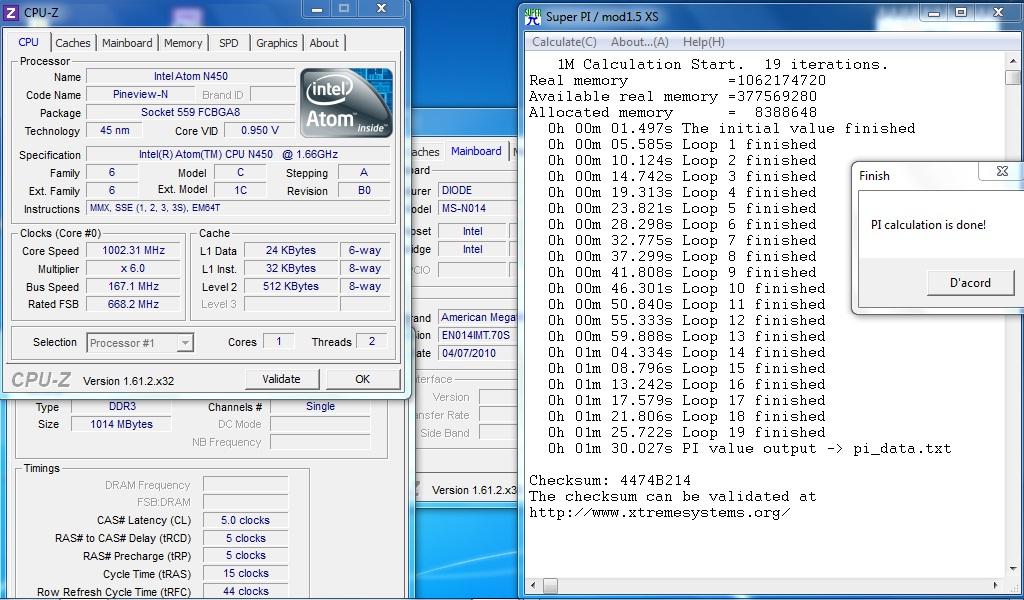Click the memory Size value 1014 MBytes
This screenshot has width=1024, height=600.
pyautogui.click(x=122, y=424)
